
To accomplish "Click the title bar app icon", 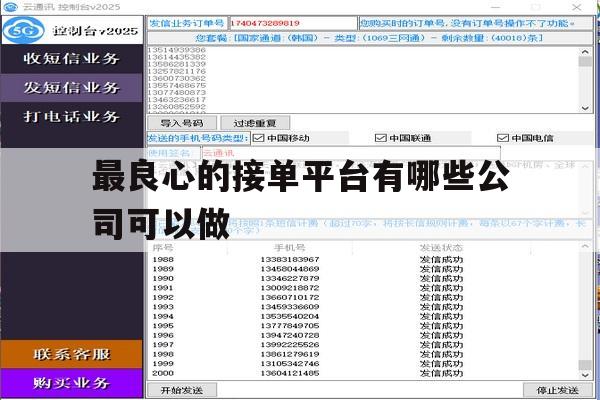I will click(11, 7).
